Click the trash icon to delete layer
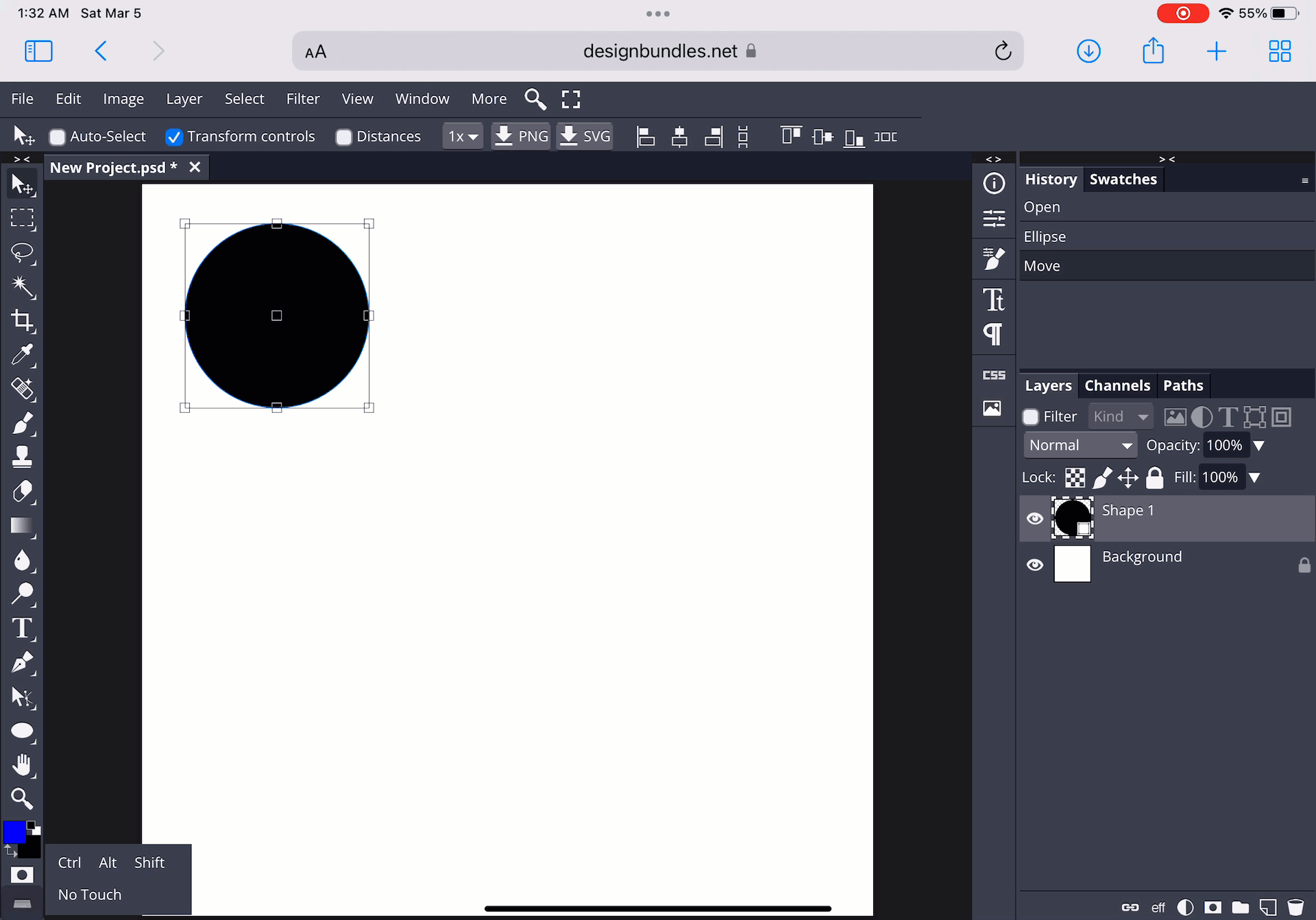The image size is (1316, 920). [x=1295, y=907]
